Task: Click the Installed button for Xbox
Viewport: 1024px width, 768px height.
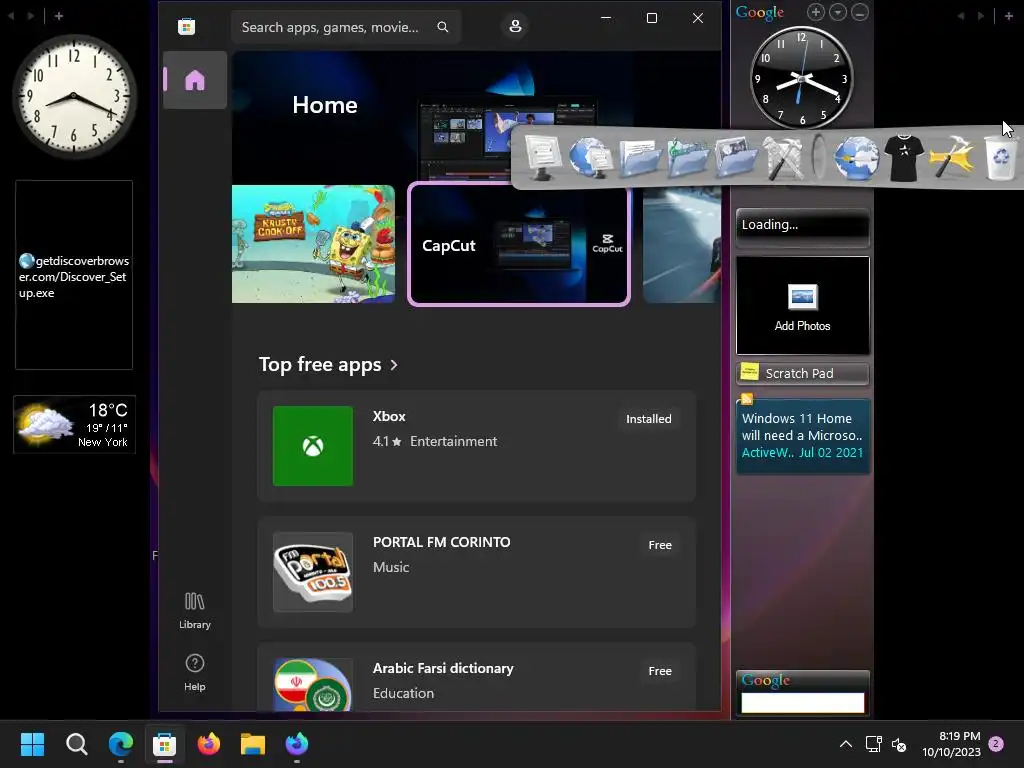Action: pos(648,419)
